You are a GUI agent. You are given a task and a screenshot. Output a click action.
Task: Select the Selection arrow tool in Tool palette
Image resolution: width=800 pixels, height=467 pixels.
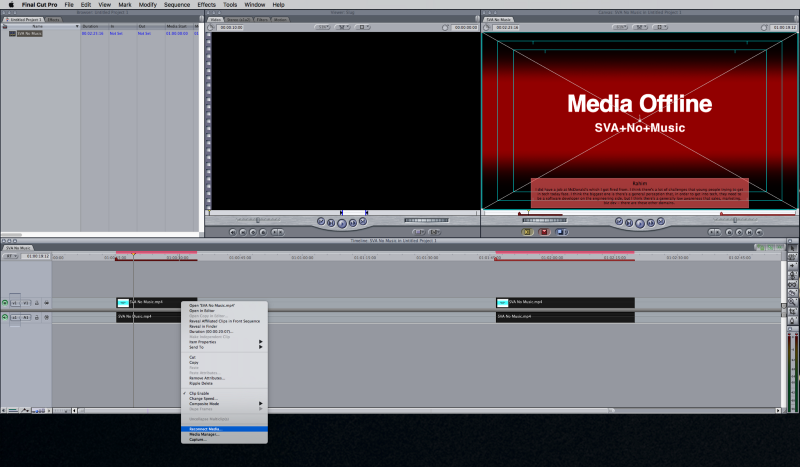click(x=792, y=248)
